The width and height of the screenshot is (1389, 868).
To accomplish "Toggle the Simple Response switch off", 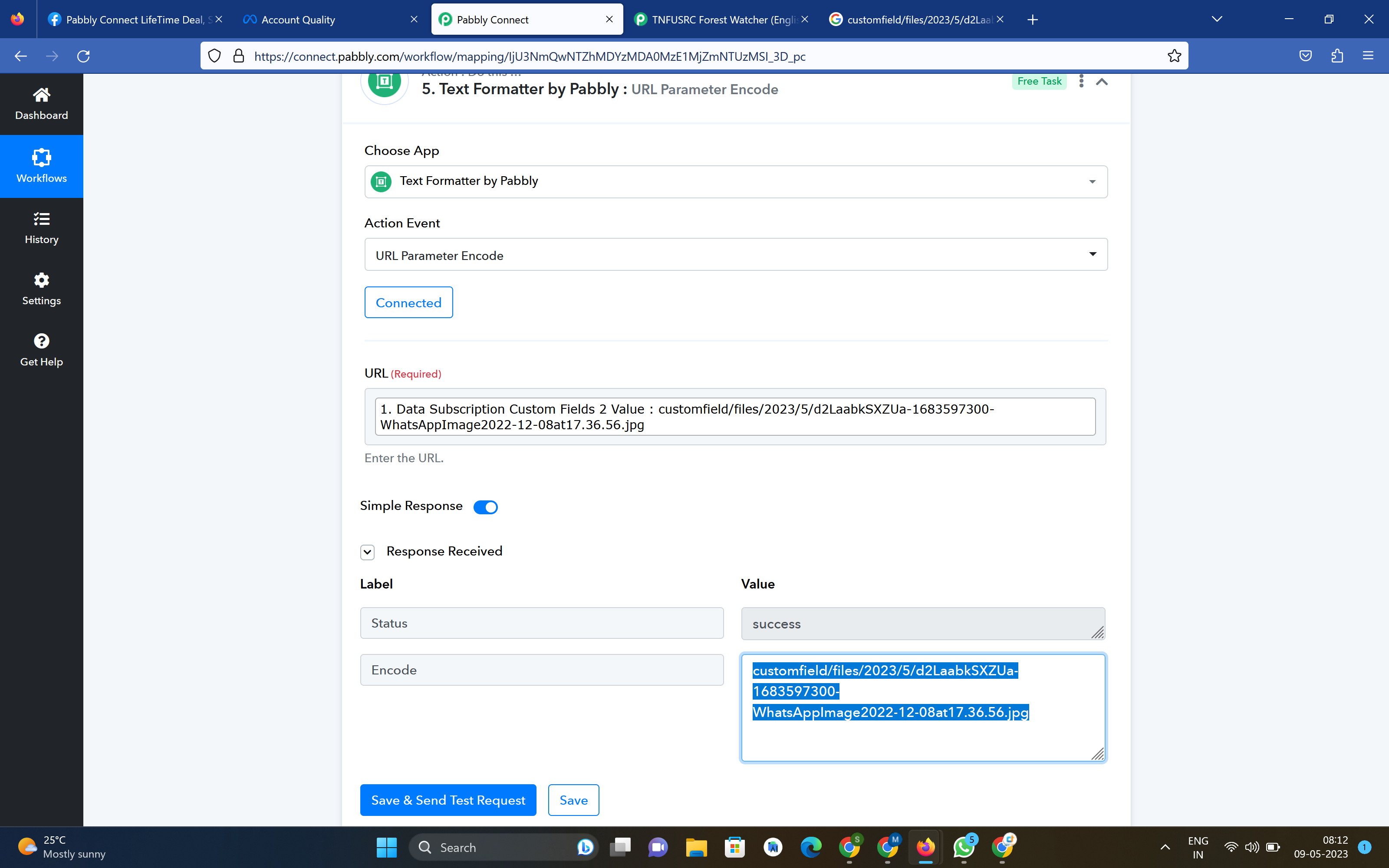I will pyautogui.click(x=485, y=507).
